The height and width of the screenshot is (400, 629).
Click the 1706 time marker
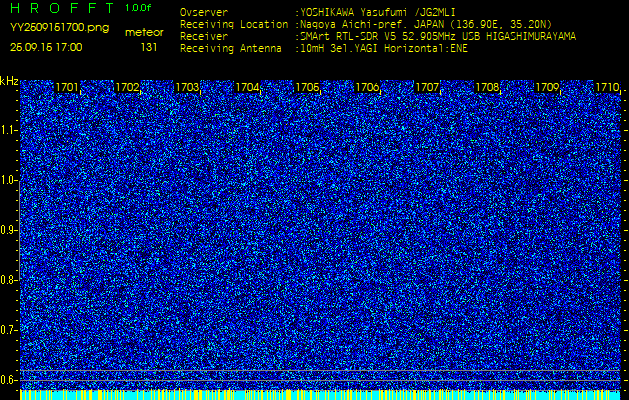[x=367, y=87]
